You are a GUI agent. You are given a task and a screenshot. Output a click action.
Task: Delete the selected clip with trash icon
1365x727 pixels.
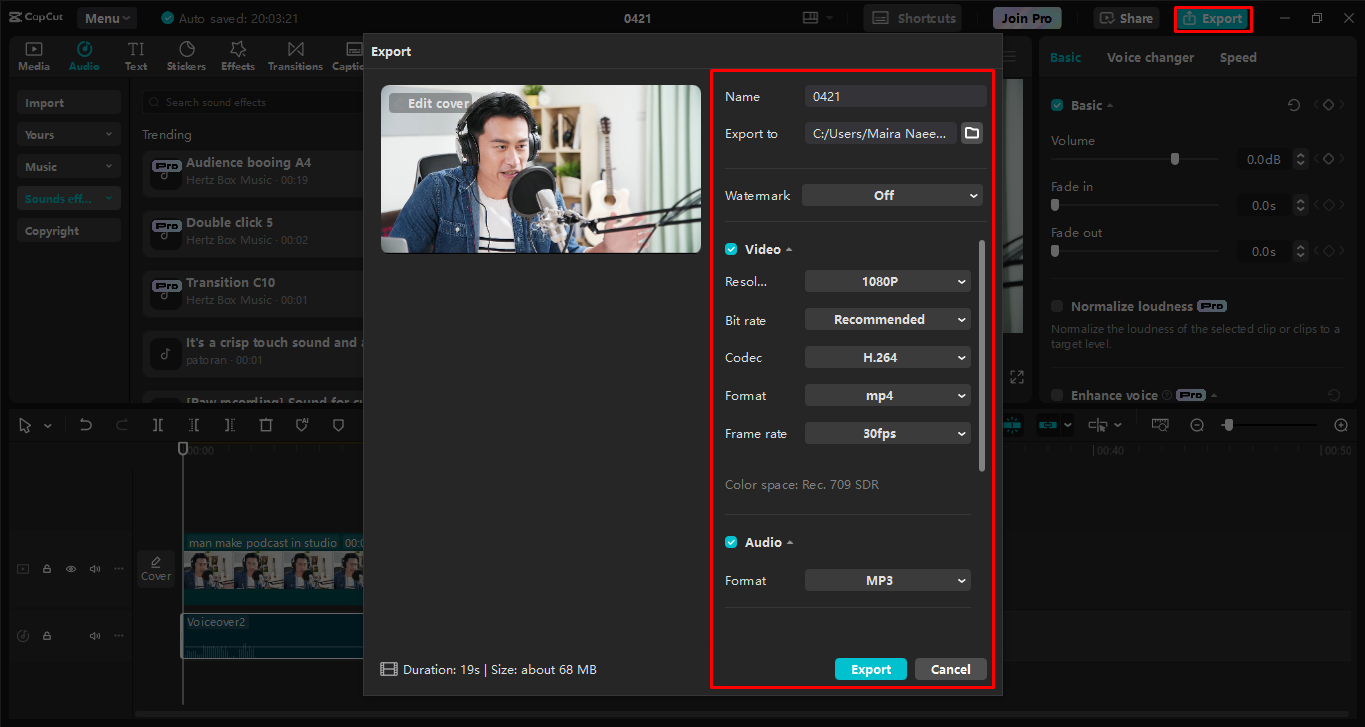[266, 425]
